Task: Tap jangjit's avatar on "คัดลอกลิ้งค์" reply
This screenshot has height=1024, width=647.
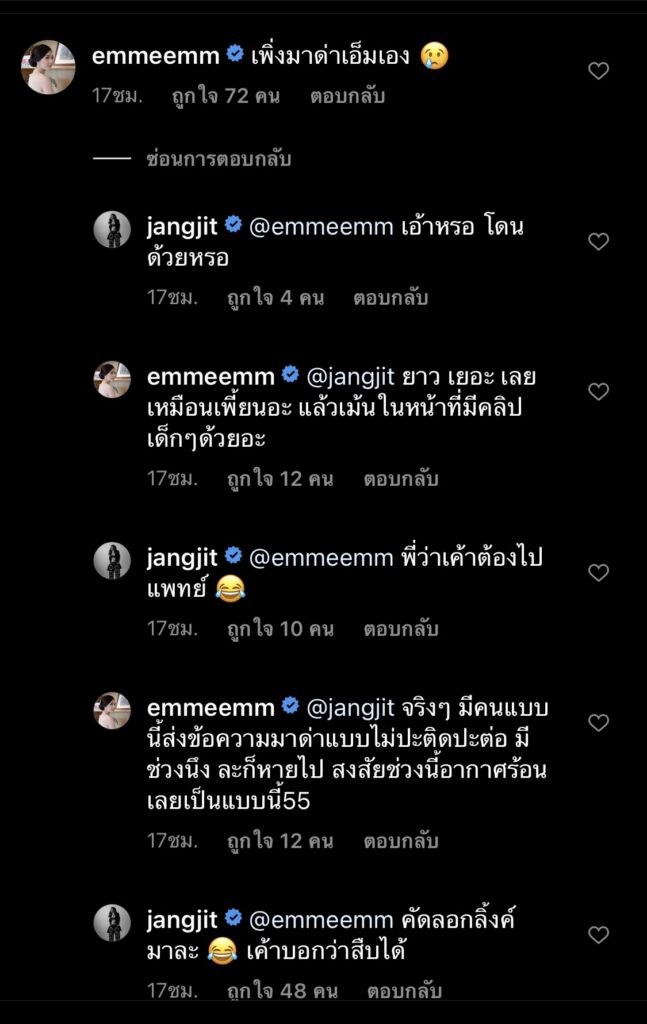Action: click(112, 923)
